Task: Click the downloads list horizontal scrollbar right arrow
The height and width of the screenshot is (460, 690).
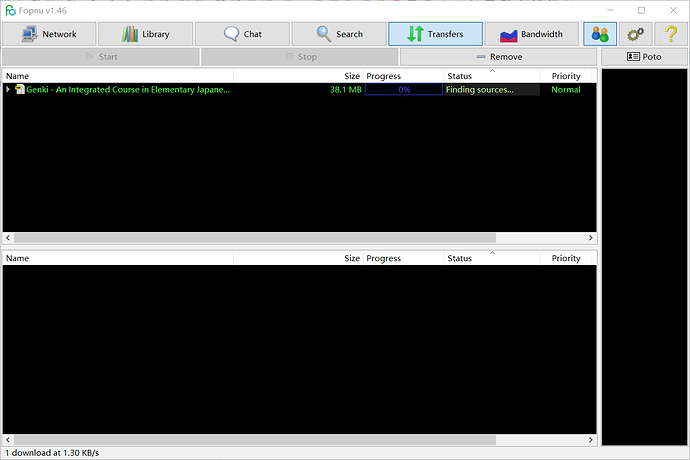Action: pyautogui.click(x=591, y=238)
